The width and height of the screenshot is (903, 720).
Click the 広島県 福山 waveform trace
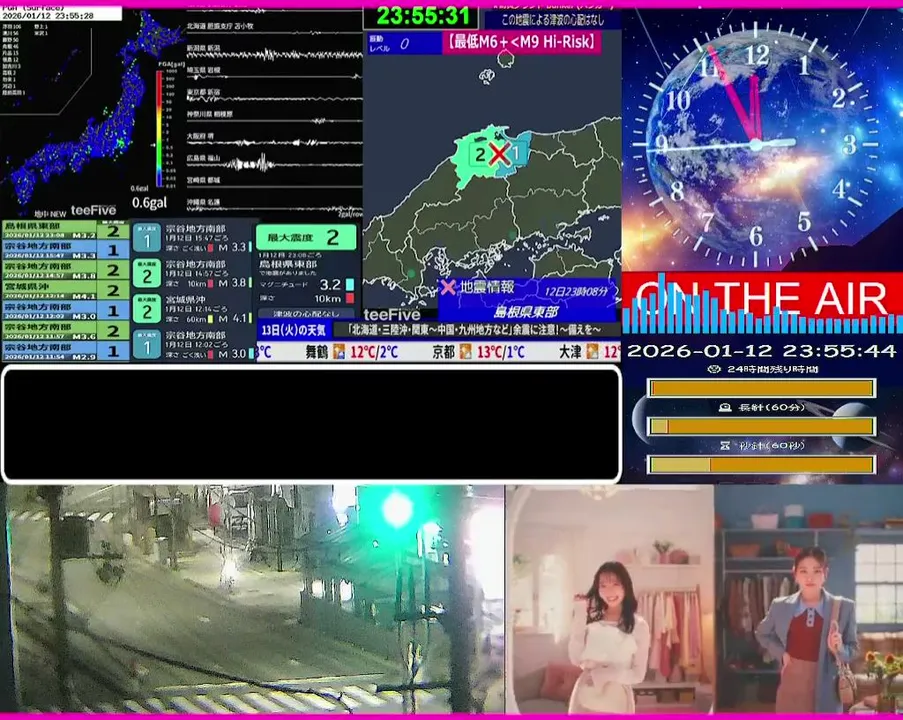275,165
